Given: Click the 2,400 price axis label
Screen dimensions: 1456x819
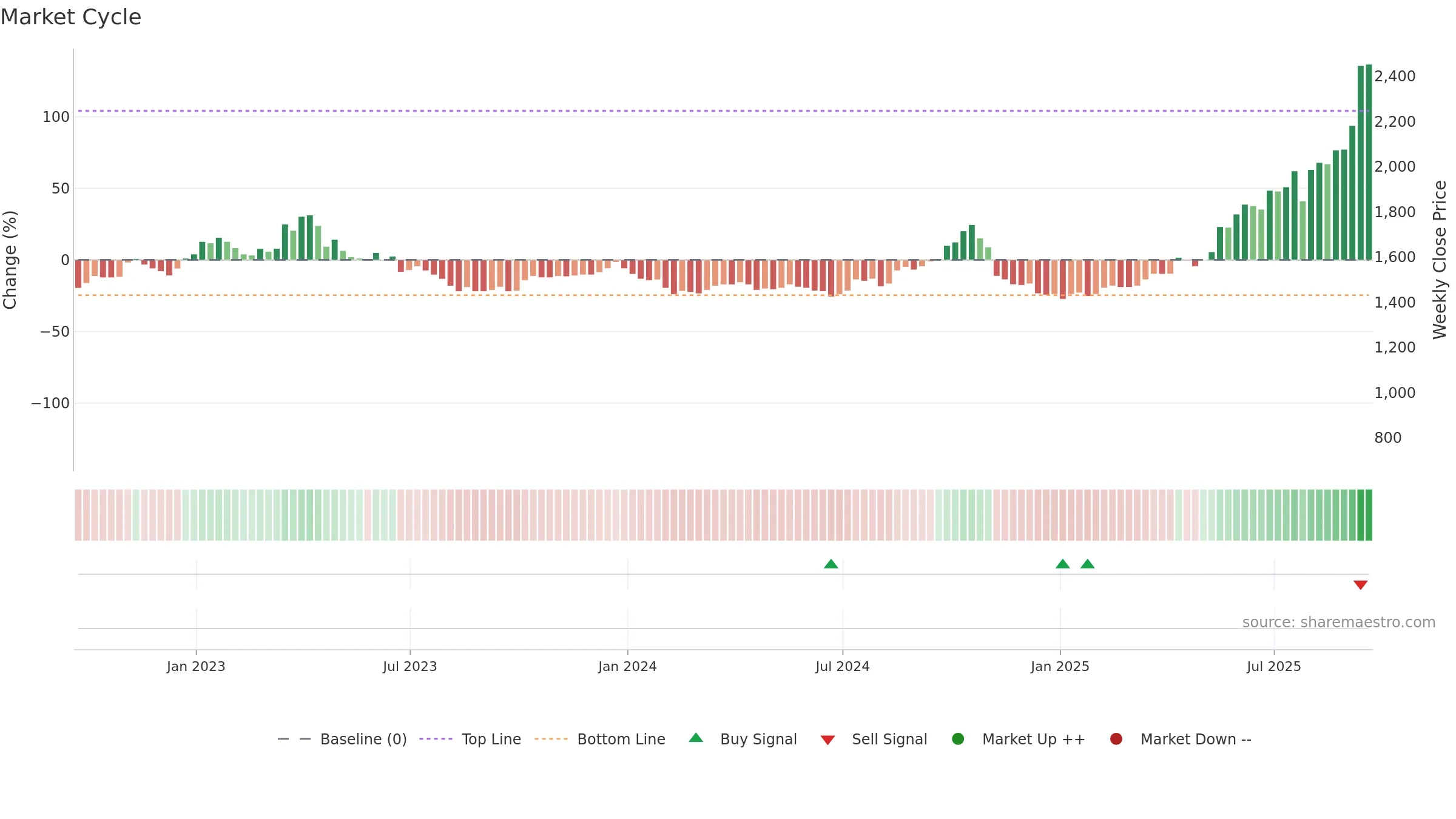Looking at the screenshot, I should point(1395,76).
